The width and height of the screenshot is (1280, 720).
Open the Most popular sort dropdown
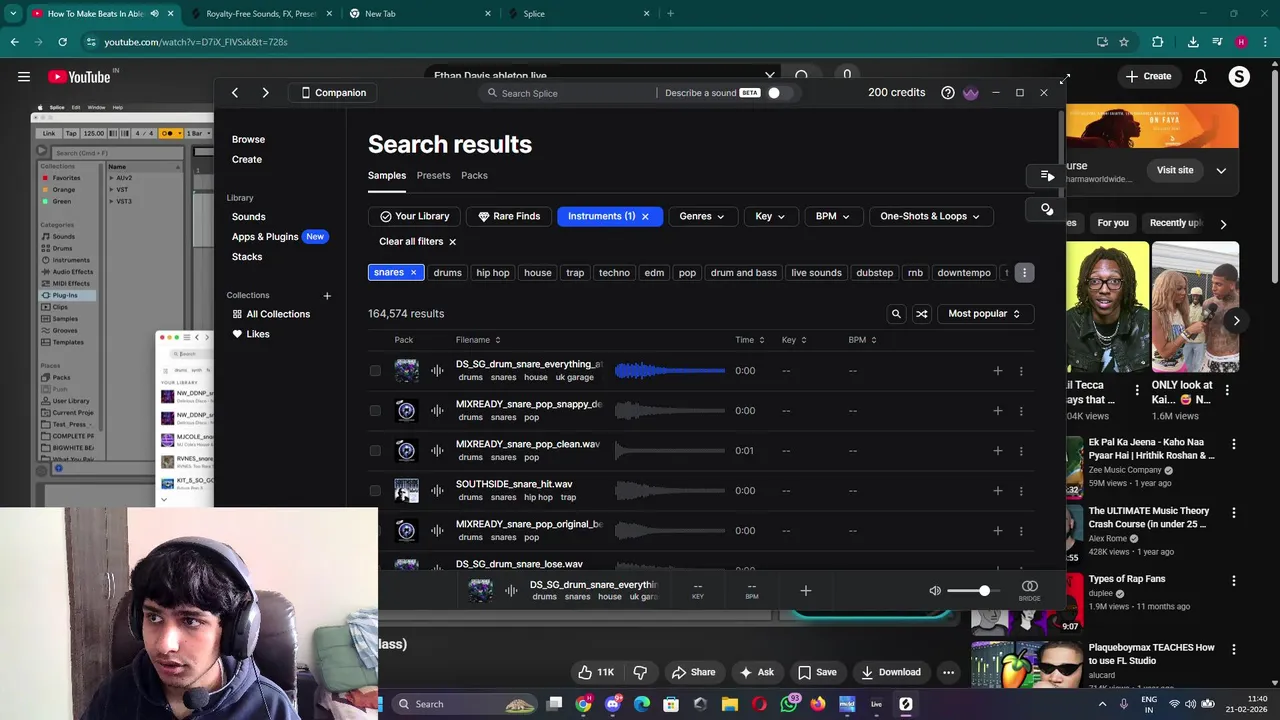[x=984, y=314]
